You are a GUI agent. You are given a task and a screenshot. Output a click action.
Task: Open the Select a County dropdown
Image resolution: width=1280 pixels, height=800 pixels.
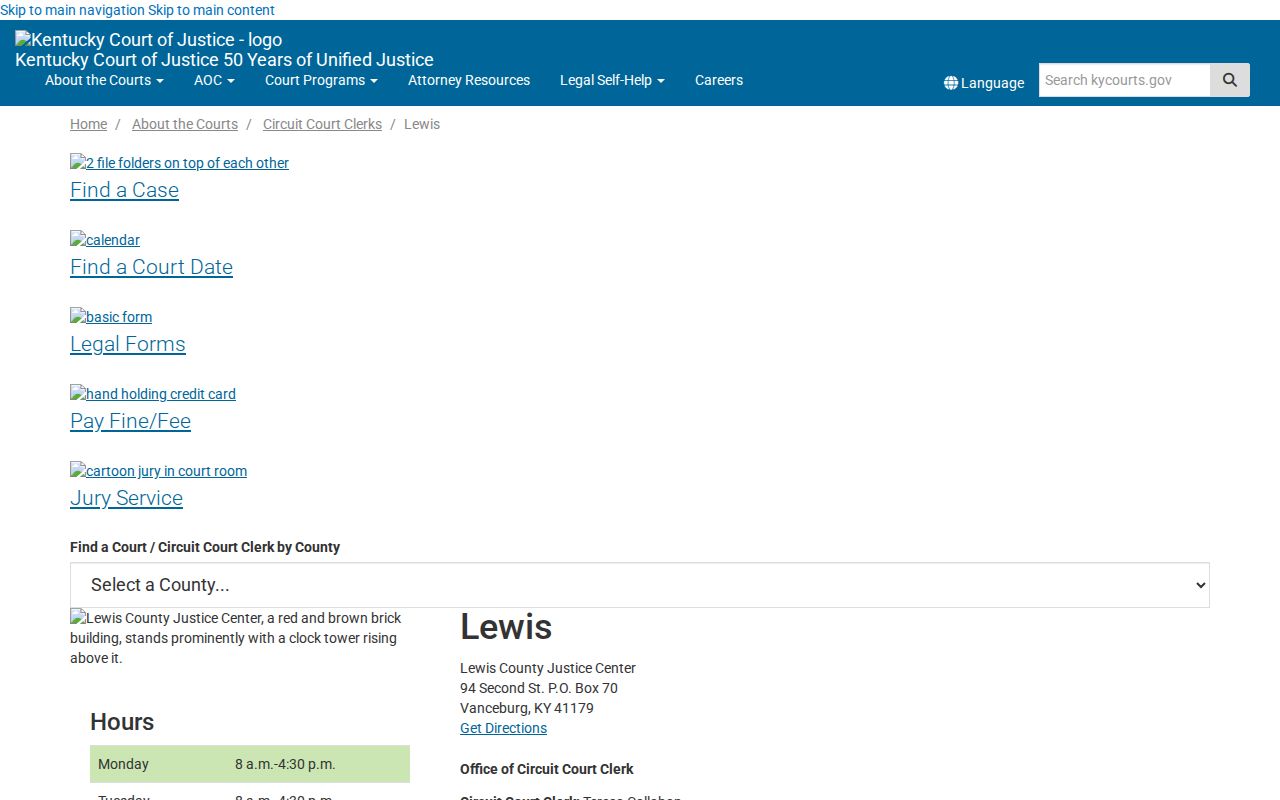pos(640,585)
